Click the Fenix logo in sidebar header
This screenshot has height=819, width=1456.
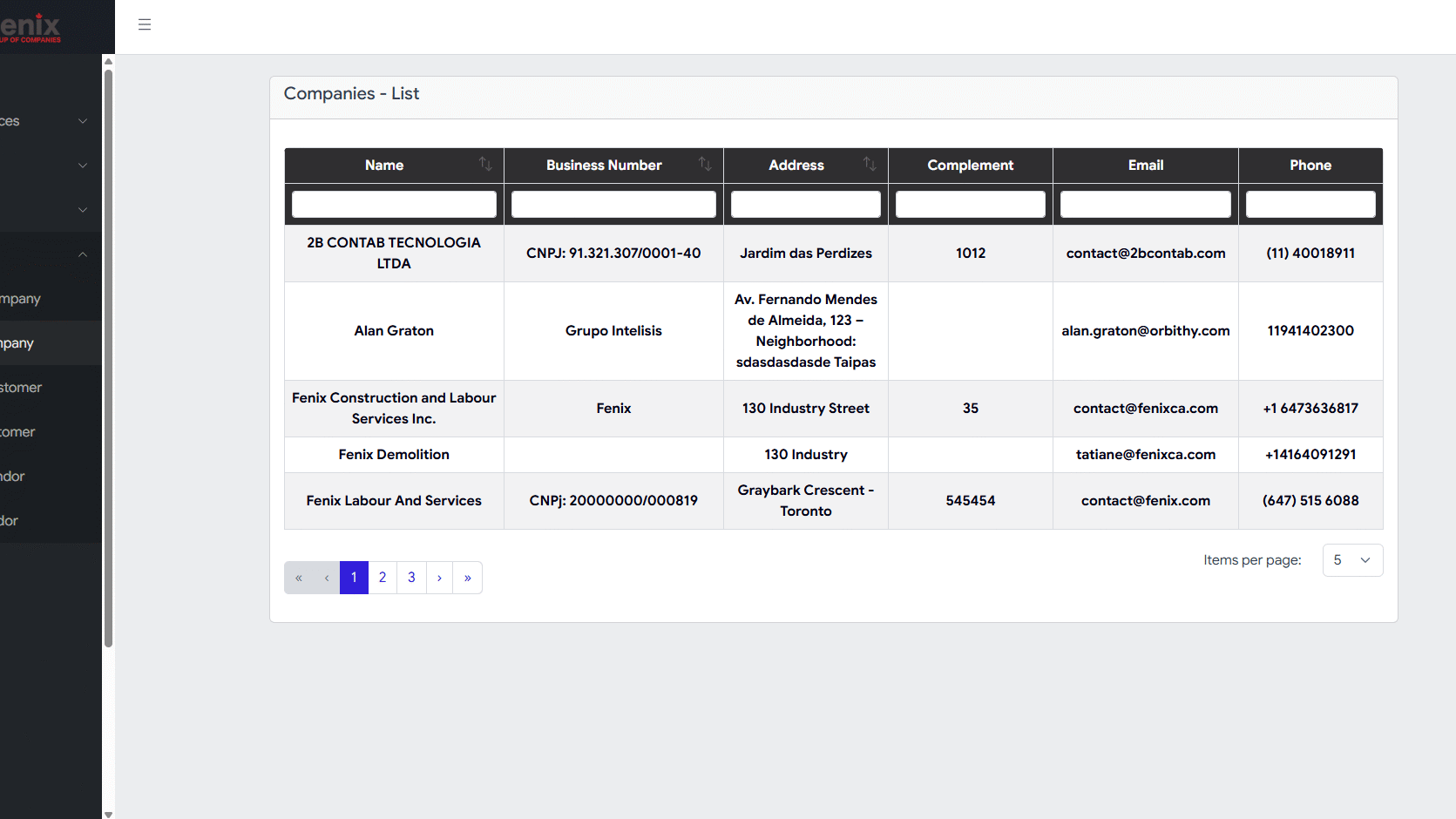tap(30, 27)
